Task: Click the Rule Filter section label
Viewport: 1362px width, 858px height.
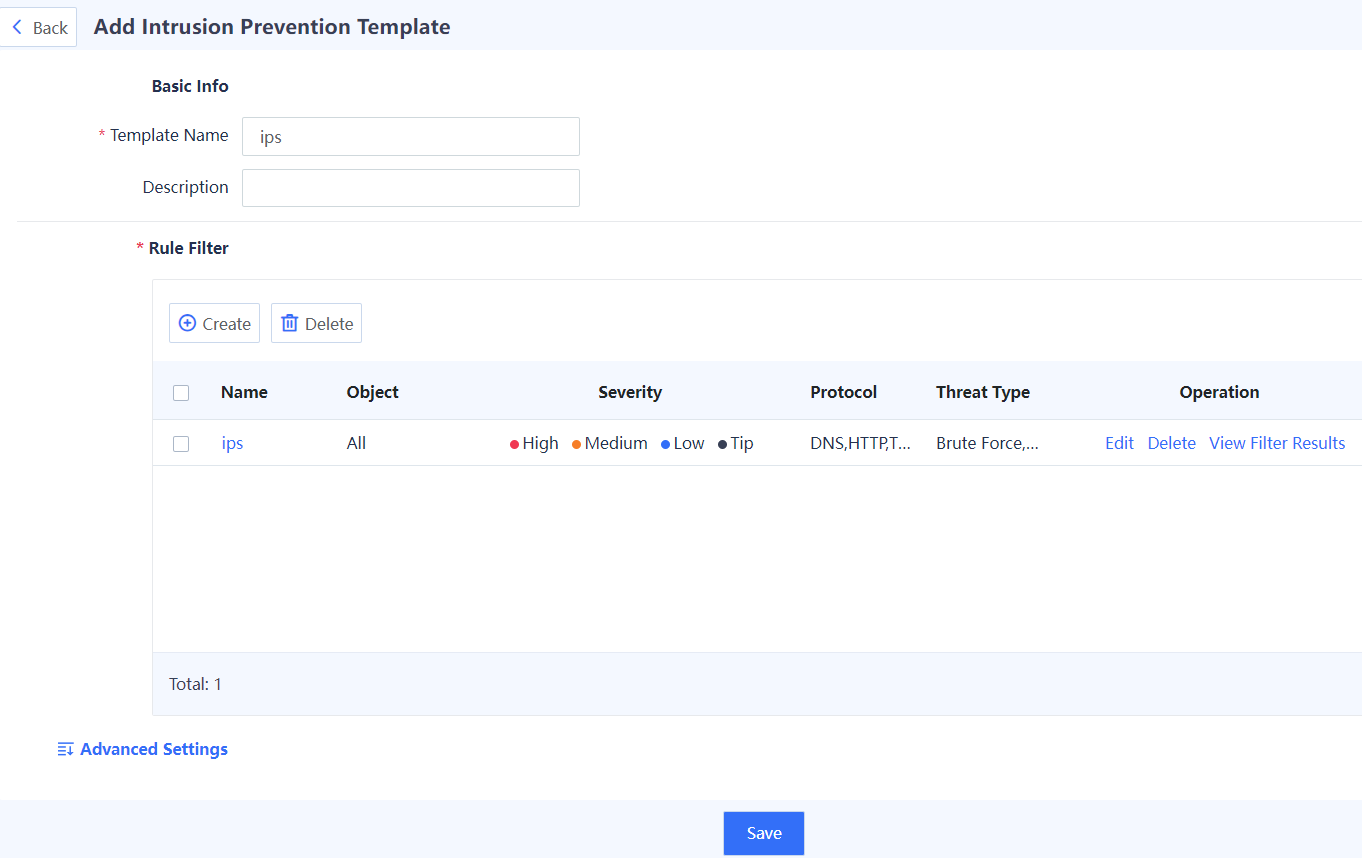Action: tap(188, 248)
